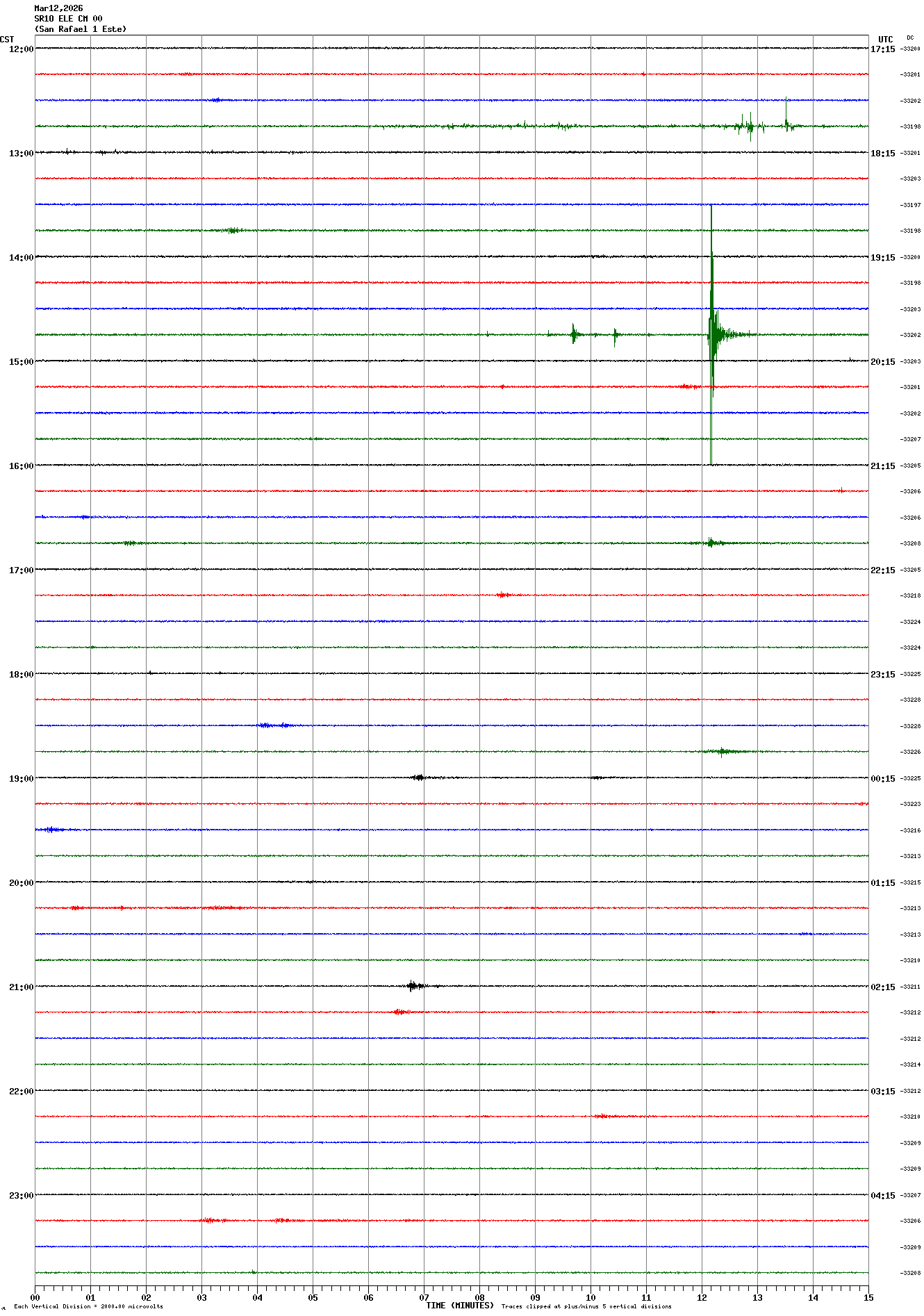This screenshot has height=1316, width=924.
Task: Click the DC offset column header
Action: 910,38
